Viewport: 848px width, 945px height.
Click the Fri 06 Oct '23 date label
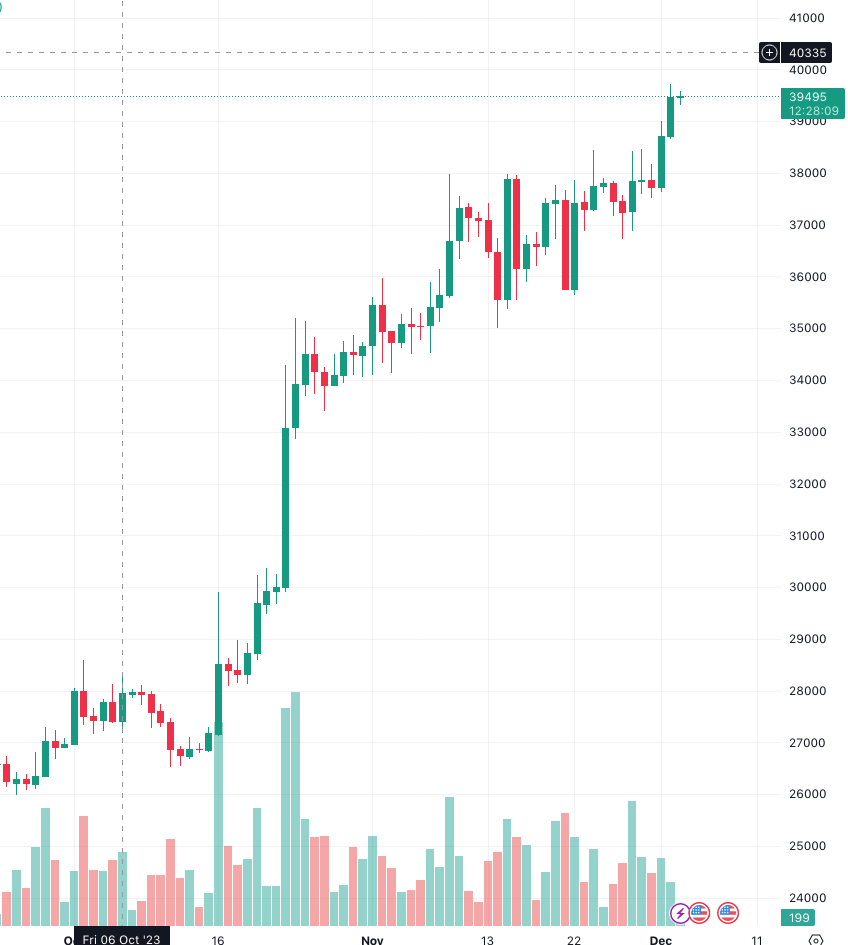pos(122,939)
